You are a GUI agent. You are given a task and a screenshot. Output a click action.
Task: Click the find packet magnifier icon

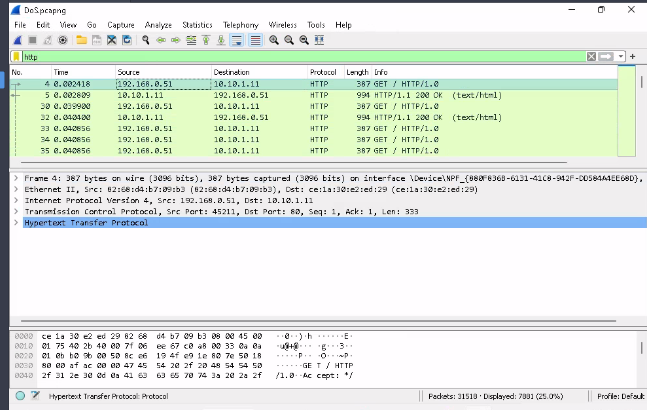(146, 40)
